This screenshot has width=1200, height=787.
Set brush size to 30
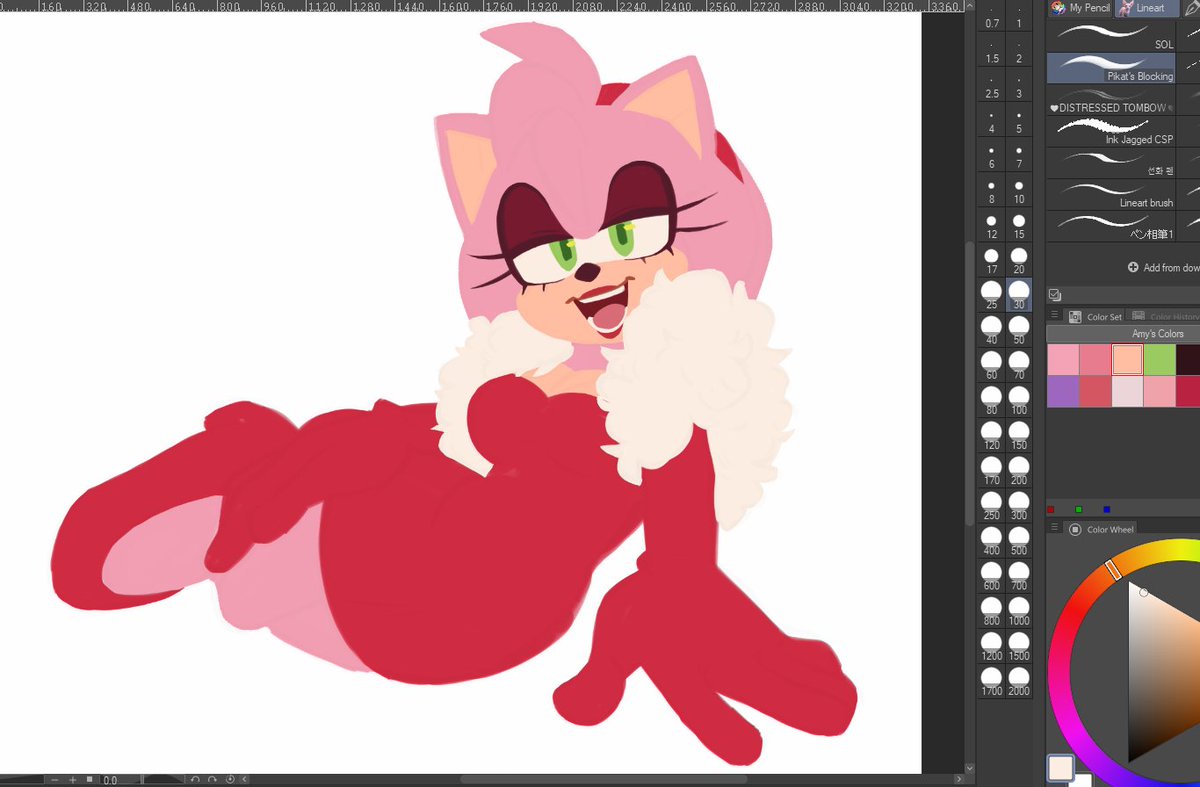[x=1019, y=296]
